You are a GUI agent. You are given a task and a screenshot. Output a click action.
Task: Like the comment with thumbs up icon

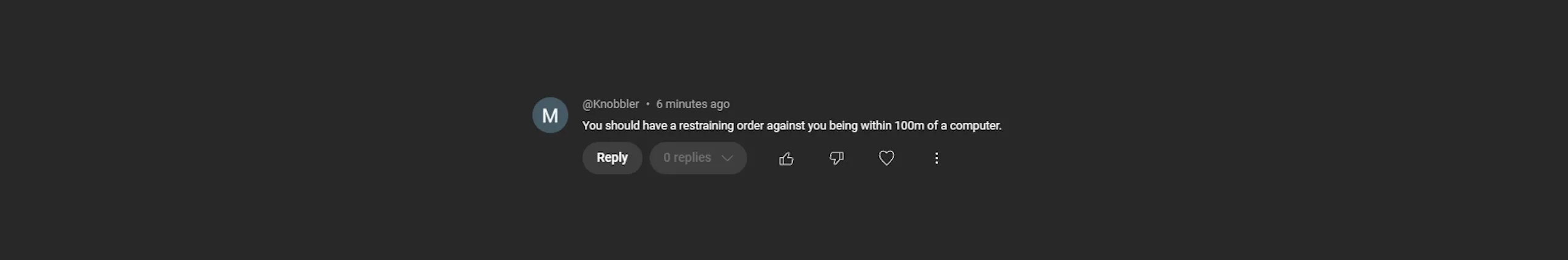[786, 159]
